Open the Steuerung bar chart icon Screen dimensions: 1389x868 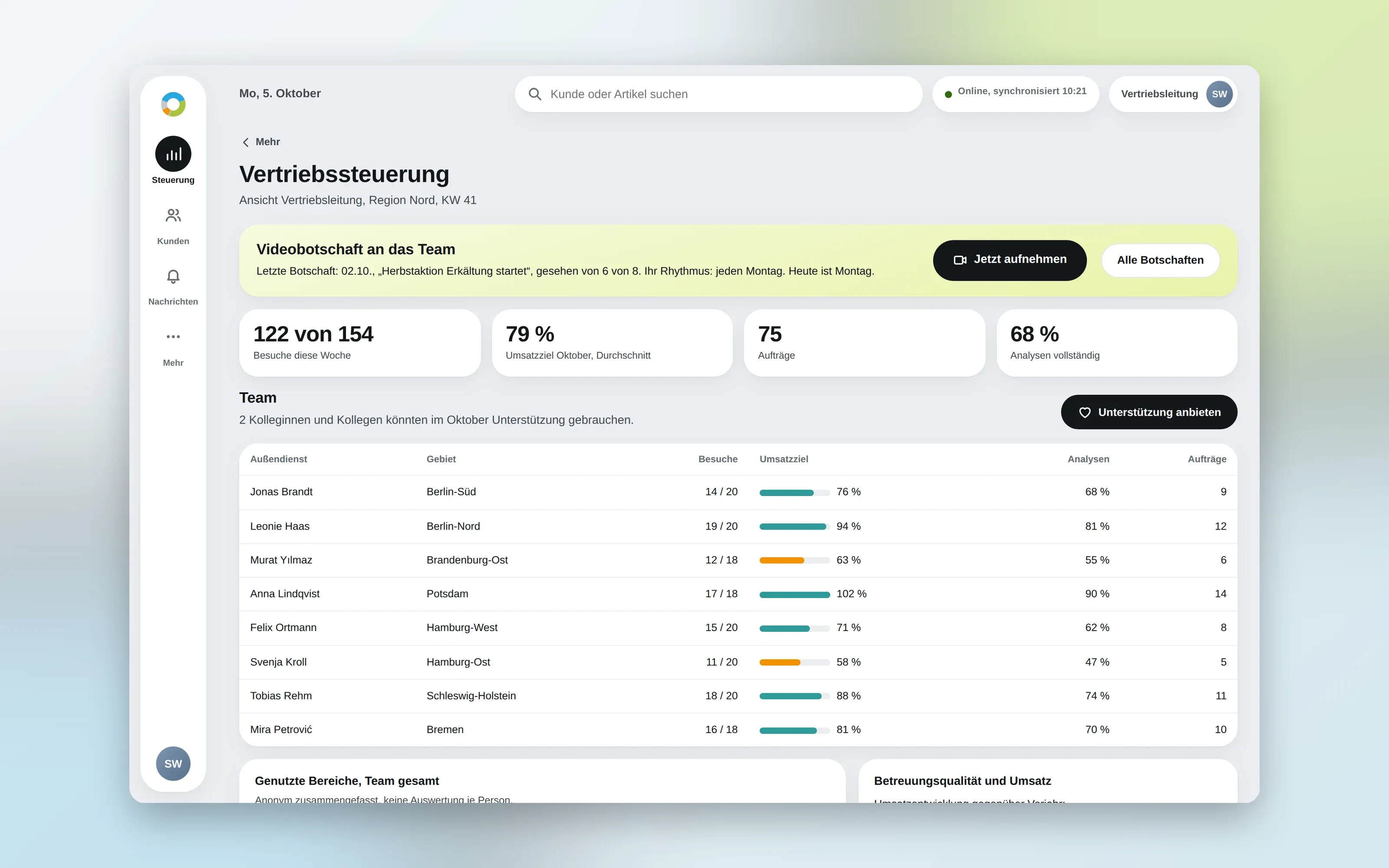[x=173, y=154]
